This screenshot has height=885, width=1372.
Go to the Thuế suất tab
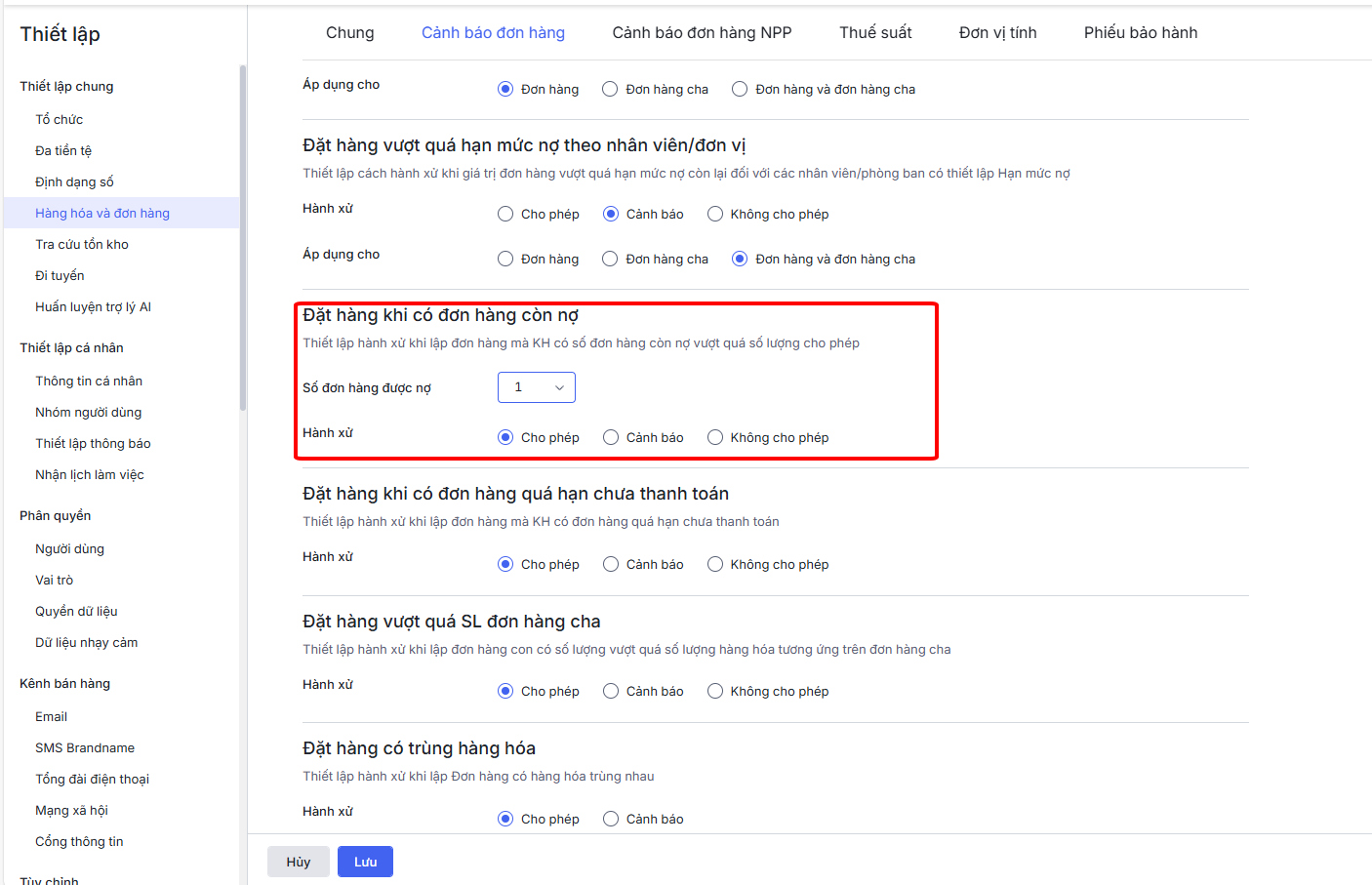(875, 32)
